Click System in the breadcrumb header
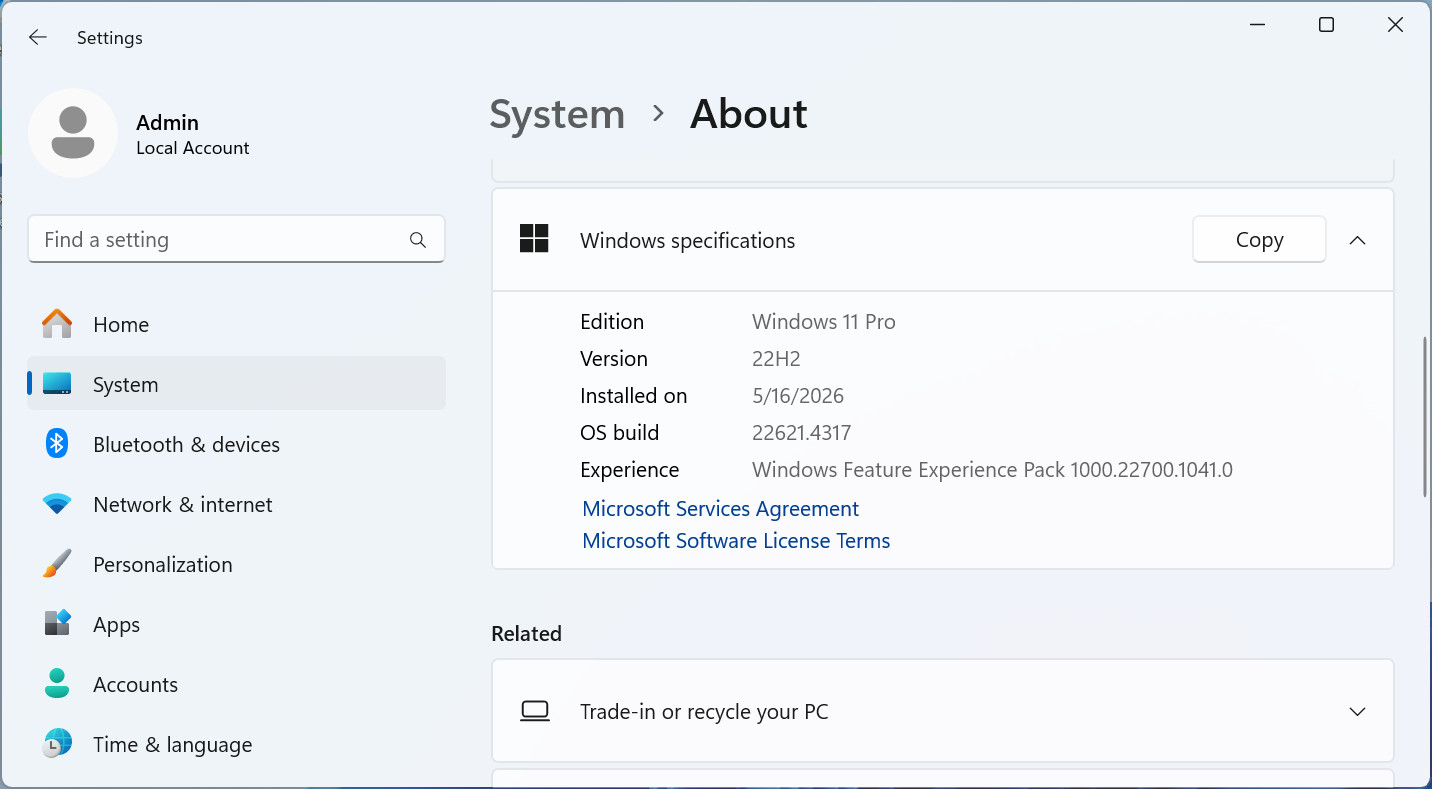 pos(557,115)
